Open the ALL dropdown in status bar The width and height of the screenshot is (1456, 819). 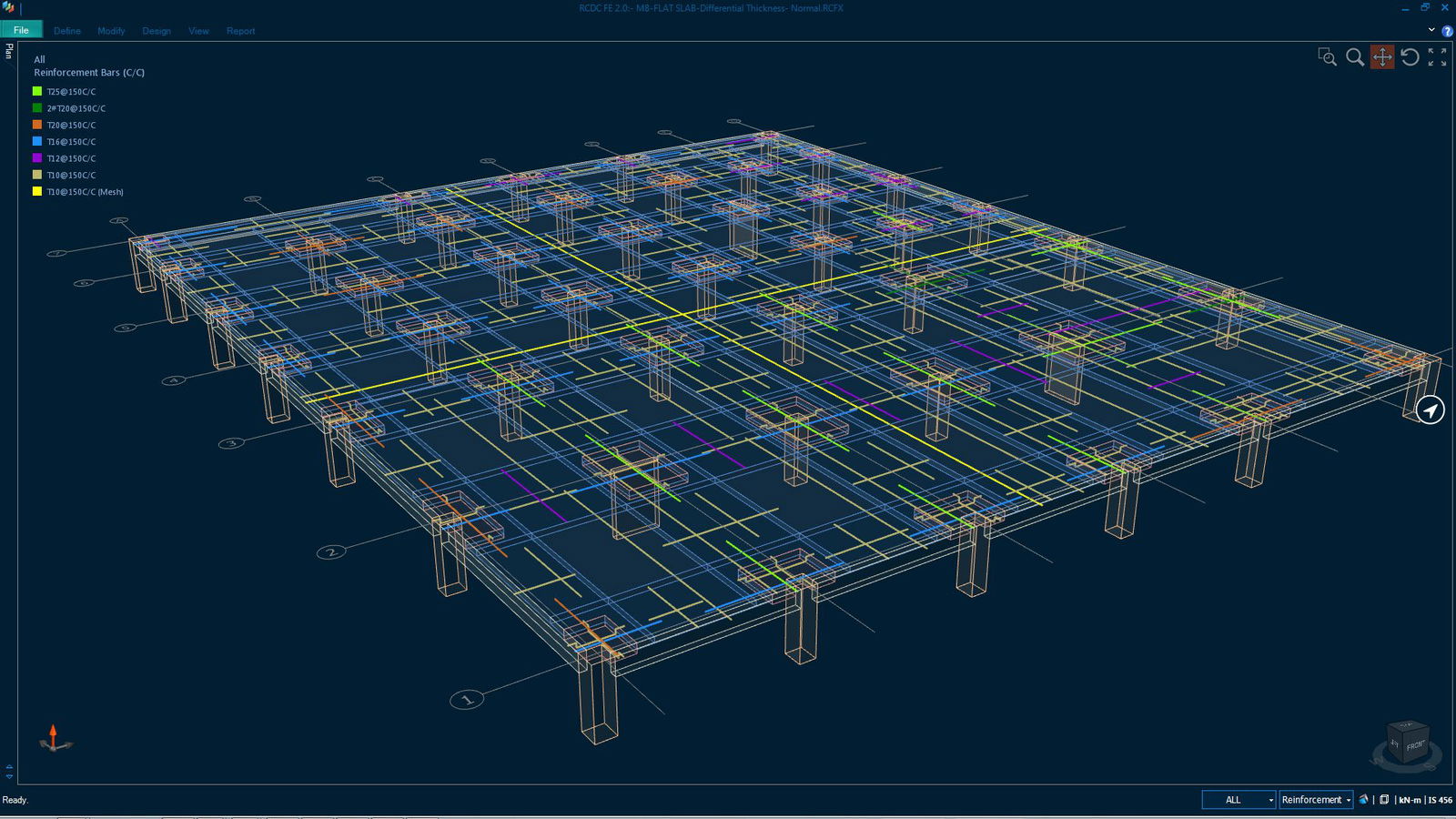[x=1239, y=800]
